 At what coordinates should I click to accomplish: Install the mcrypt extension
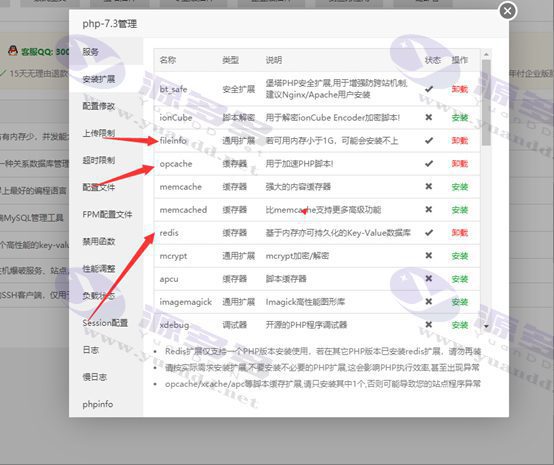[x=460, y=256]
